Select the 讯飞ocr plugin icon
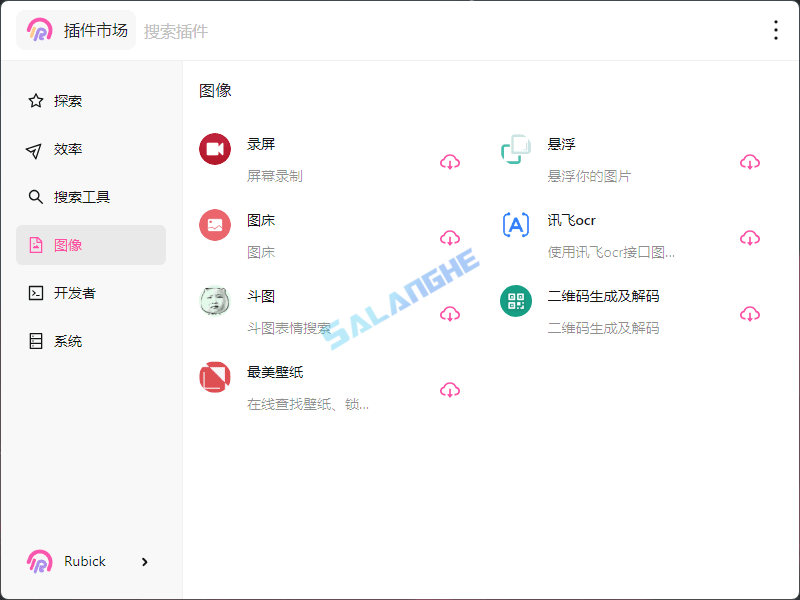Image resolution: width=800 pixels, height=600 pixels. pyautogui.click(x=516, y=224)
